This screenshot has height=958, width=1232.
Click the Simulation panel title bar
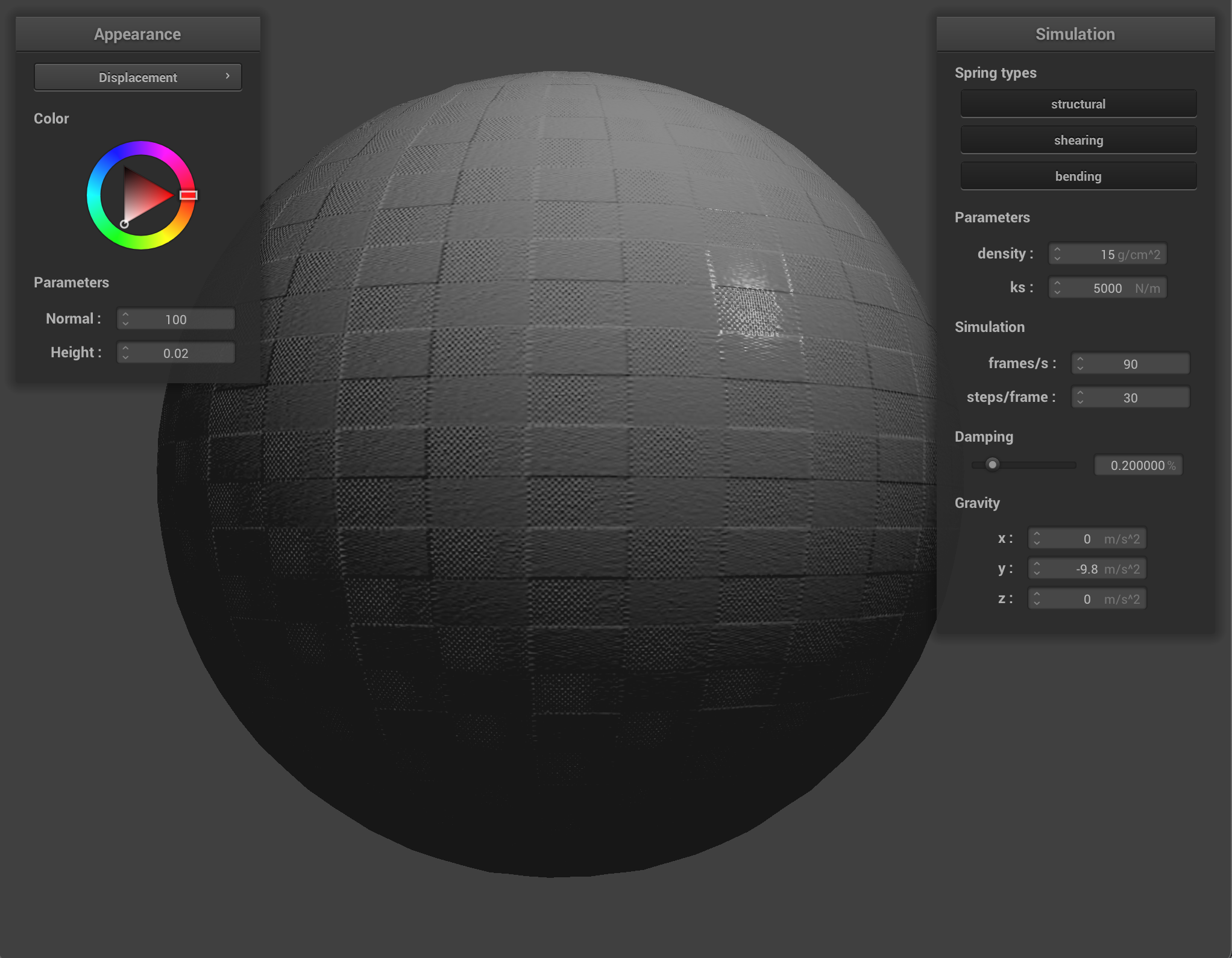pyautogui.click(x=1075, y=34)
